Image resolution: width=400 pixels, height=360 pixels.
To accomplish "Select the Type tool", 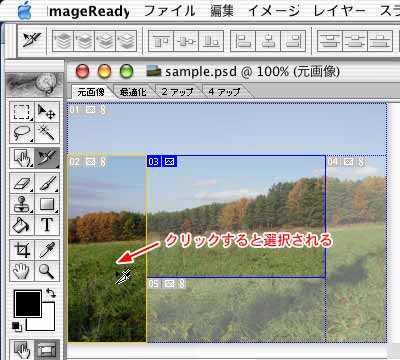I will click(x=47, y=225).
